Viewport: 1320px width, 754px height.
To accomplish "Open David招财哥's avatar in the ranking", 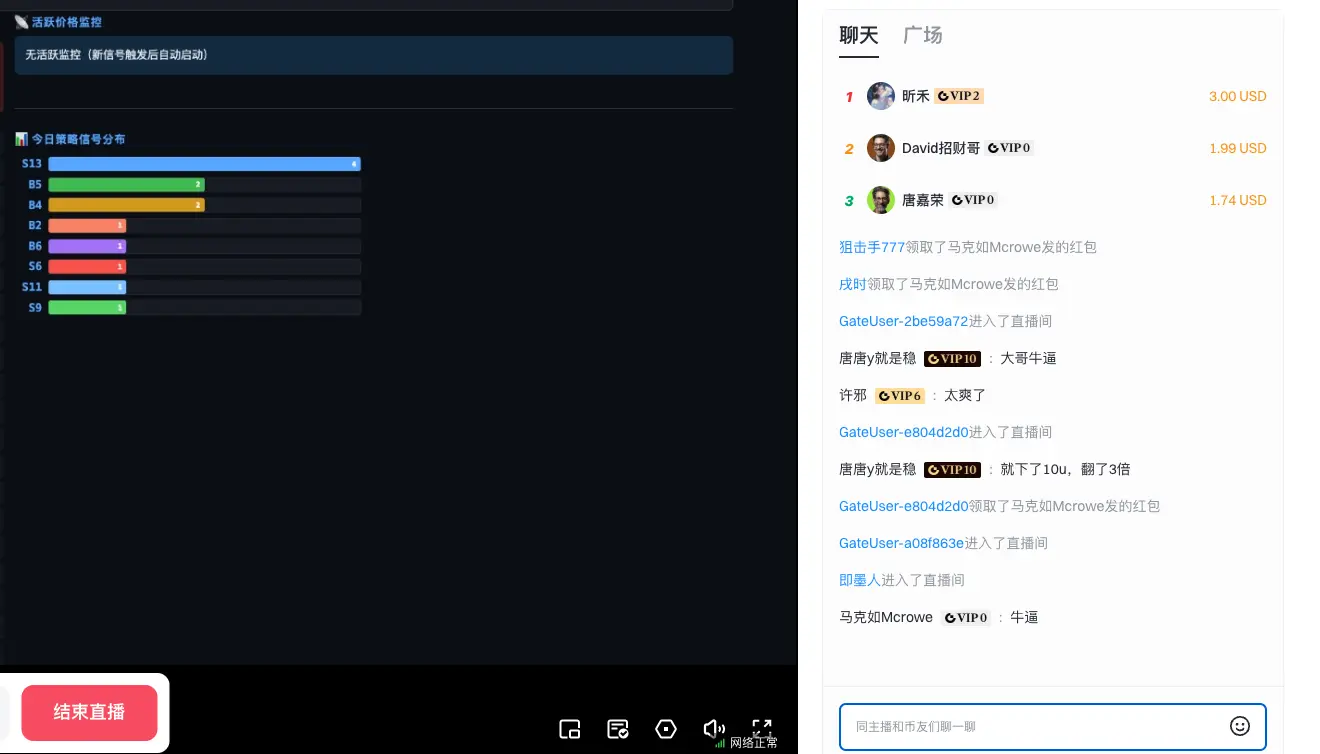I will (881, 148).
